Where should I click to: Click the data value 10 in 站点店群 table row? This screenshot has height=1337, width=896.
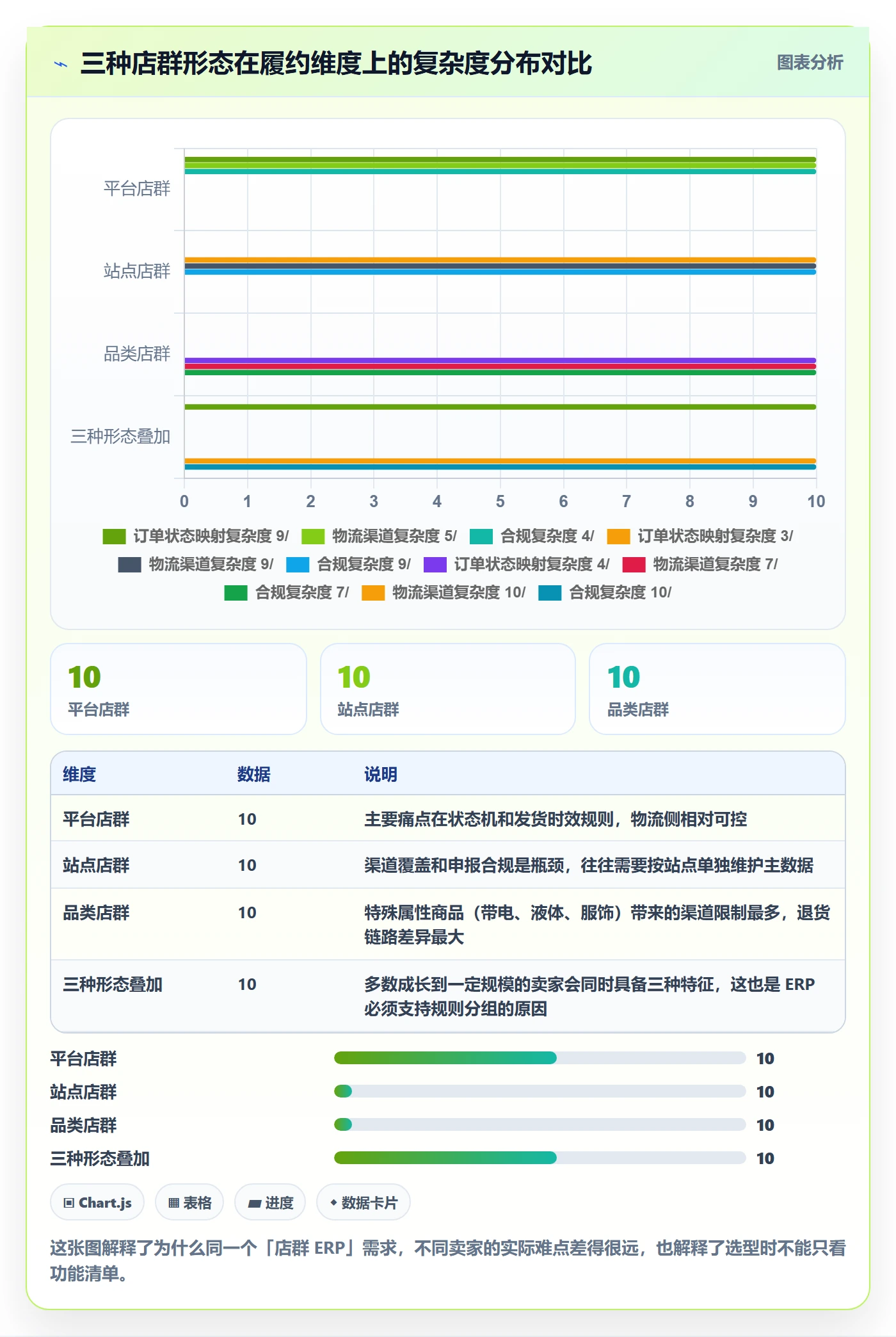[x=247, y=865]
